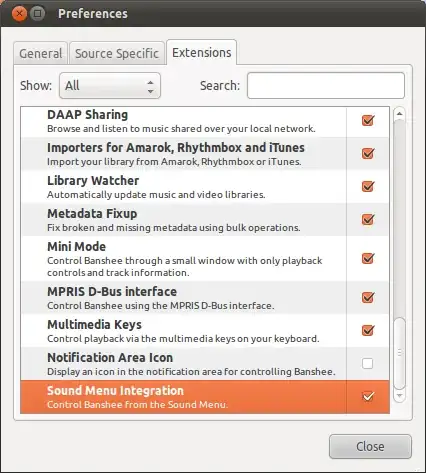
Task: Click the scrollbar down arrow
Action: (x=399, y=396)
